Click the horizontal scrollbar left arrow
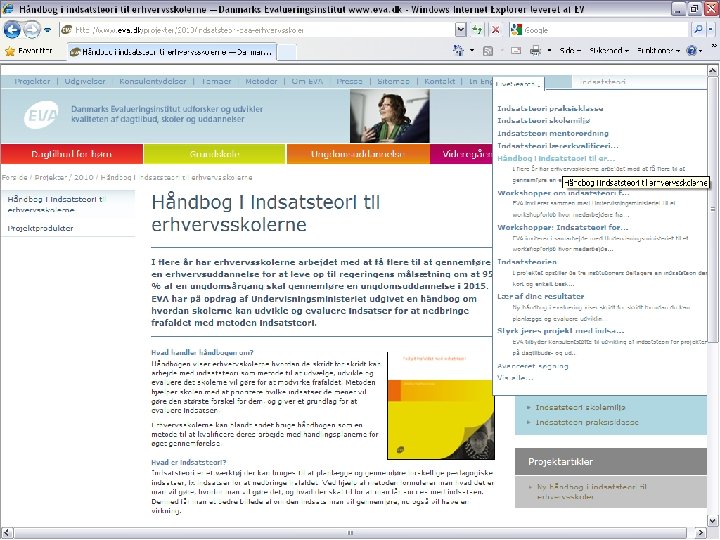 click(6, 533)
